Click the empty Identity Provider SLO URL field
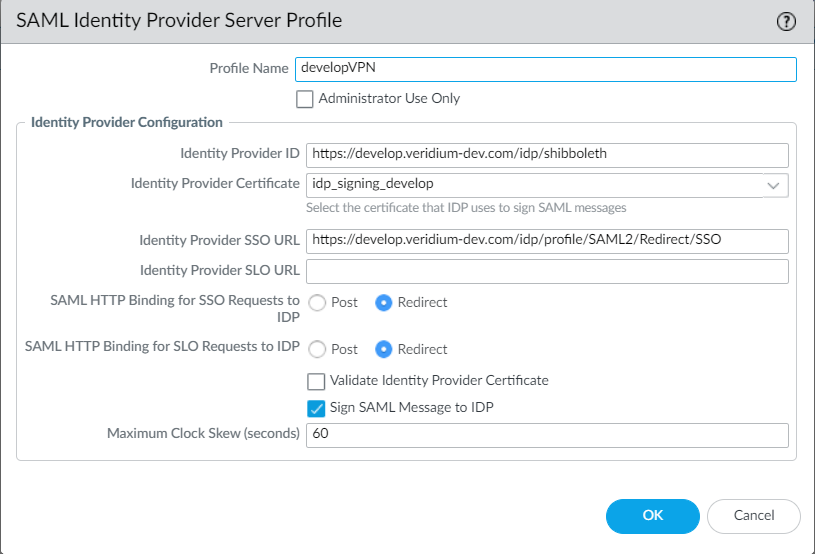815x554 pixels. (x=547, y=271)
